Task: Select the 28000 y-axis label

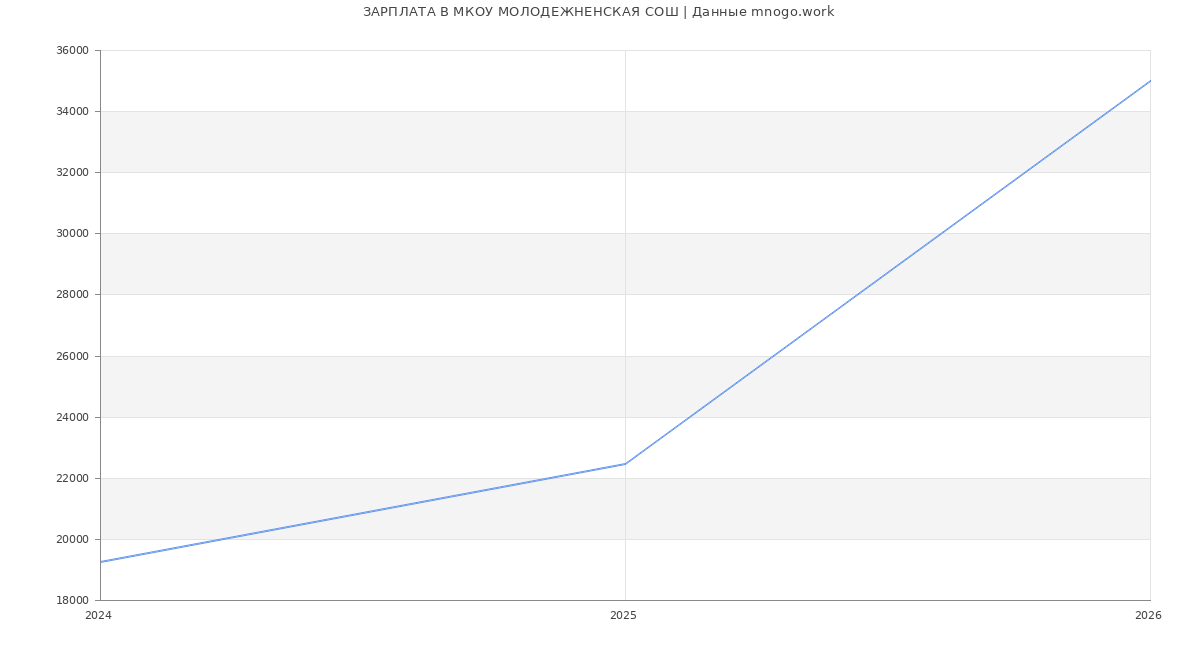Action: (x=72, y=295)
